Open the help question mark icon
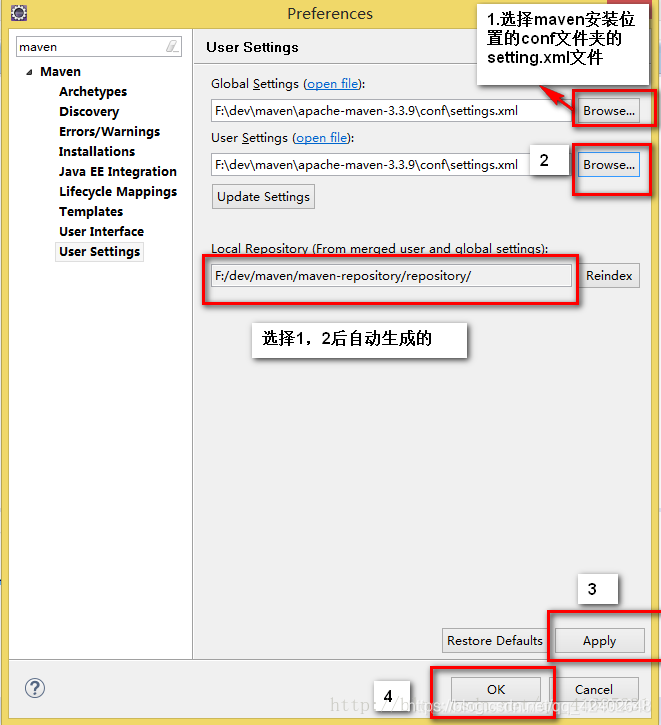 35,688
